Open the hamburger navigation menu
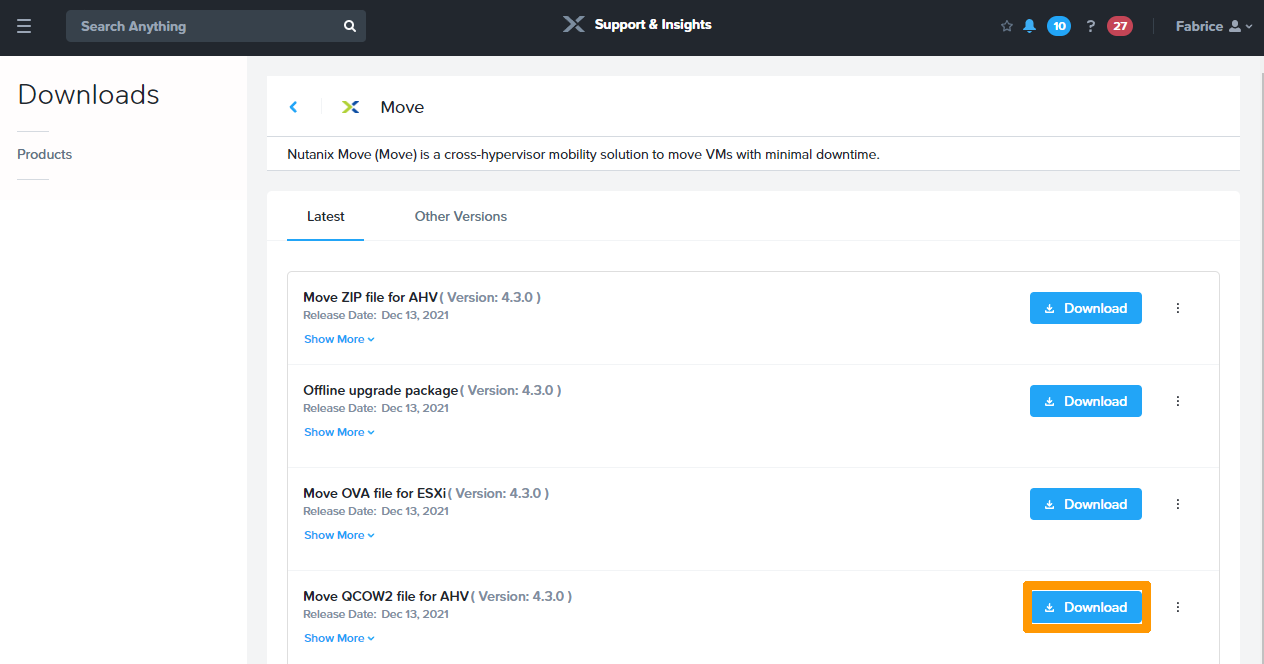 (24, 26)
